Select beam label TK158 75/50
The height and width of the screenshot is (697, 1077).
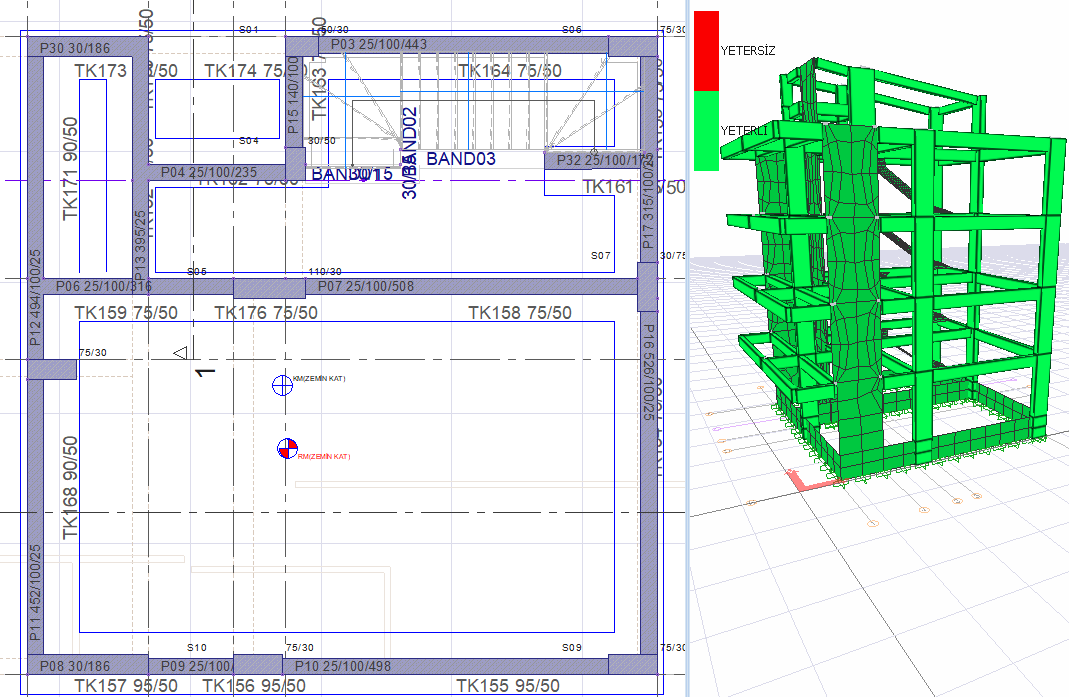click(x=520, y=313)
